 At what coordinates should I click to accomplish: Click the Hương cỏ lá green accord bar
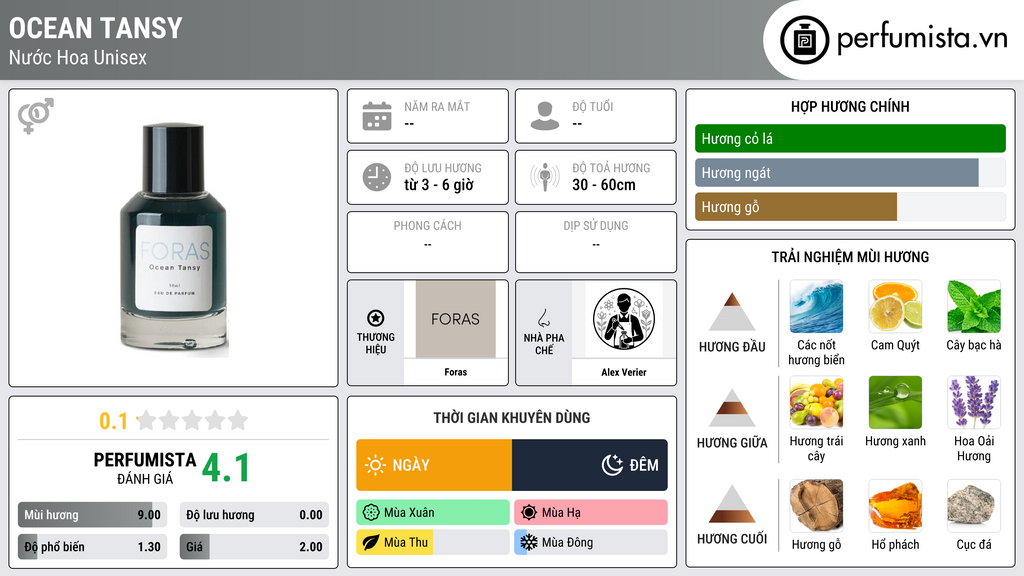pos(850,138)
